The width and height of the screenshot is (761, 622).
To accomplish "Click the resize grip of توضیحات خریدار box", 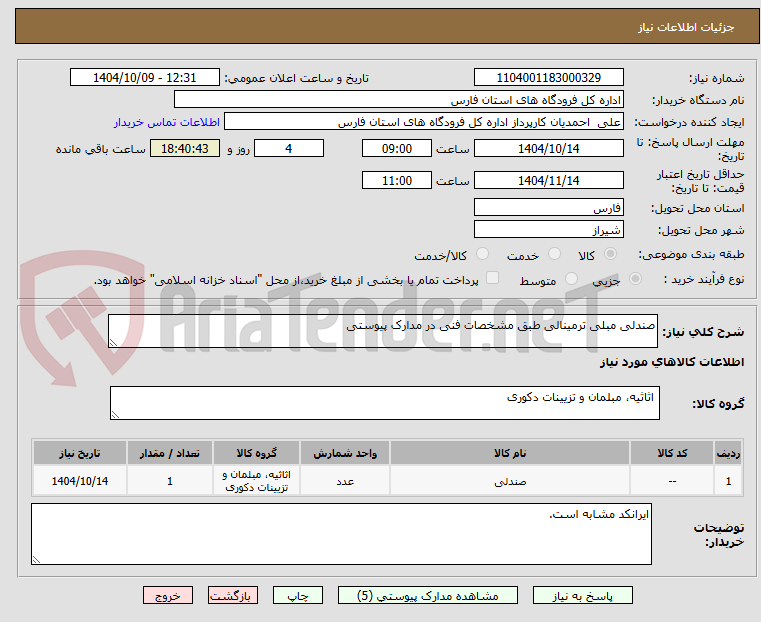I will (36, 559).
